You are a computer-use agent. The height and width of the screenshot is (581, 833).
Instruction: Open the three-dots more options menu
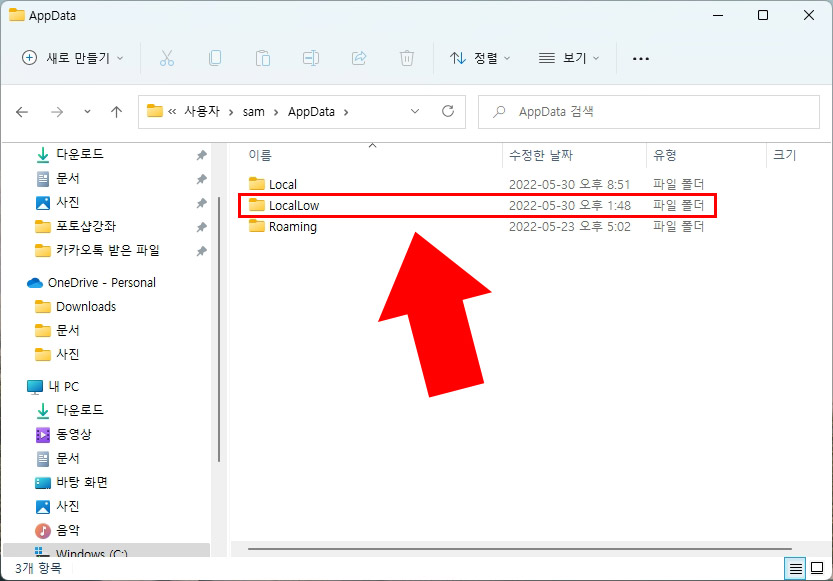click(641, 58)
